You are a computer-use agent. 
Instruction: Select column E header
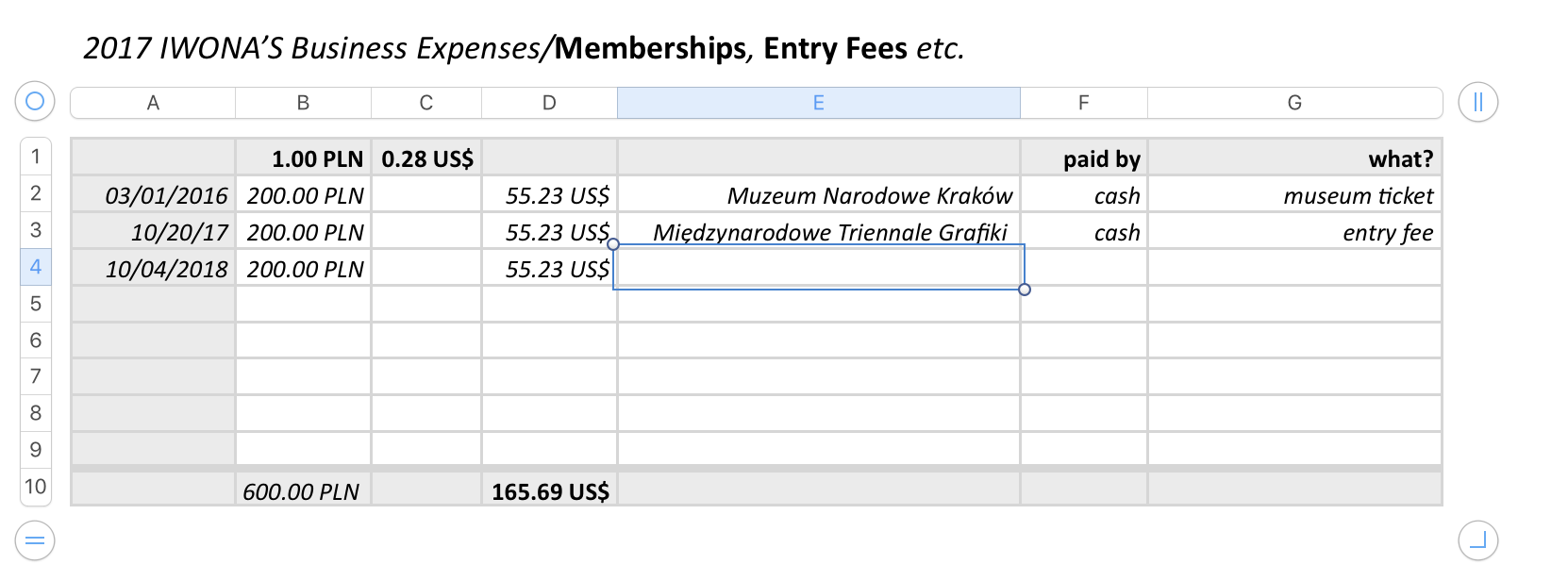coord(818,103)
